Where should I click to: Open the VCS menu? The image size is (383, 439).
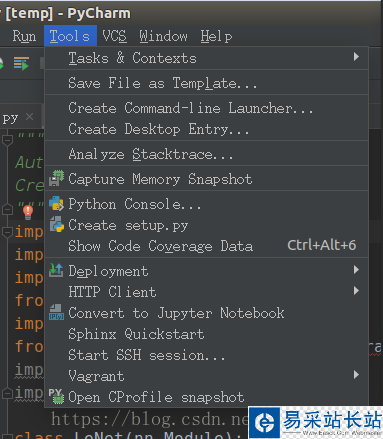point(114,36)
